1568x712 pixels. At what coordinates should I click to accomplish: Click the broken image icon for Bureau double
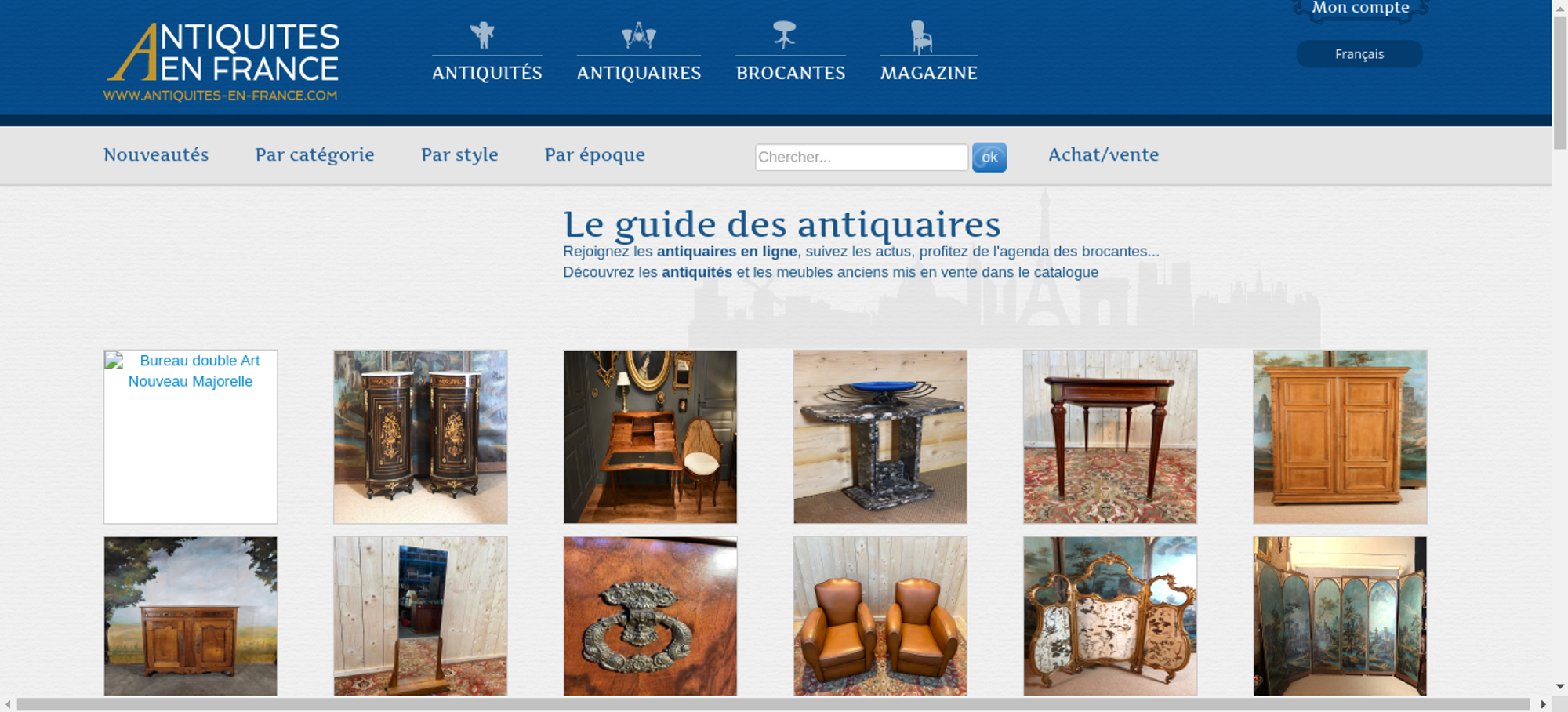coord(114,361)
